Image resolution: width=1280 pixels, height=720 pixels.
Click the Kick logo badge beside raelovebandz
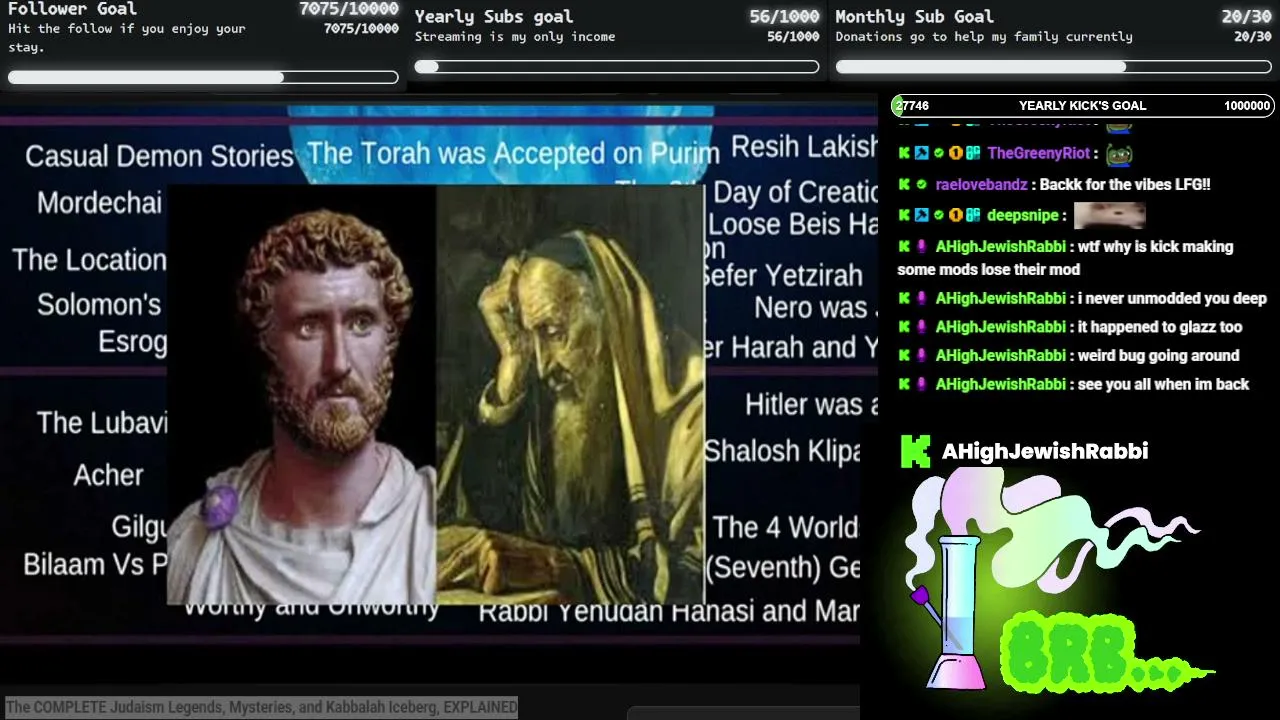[904, 185]
